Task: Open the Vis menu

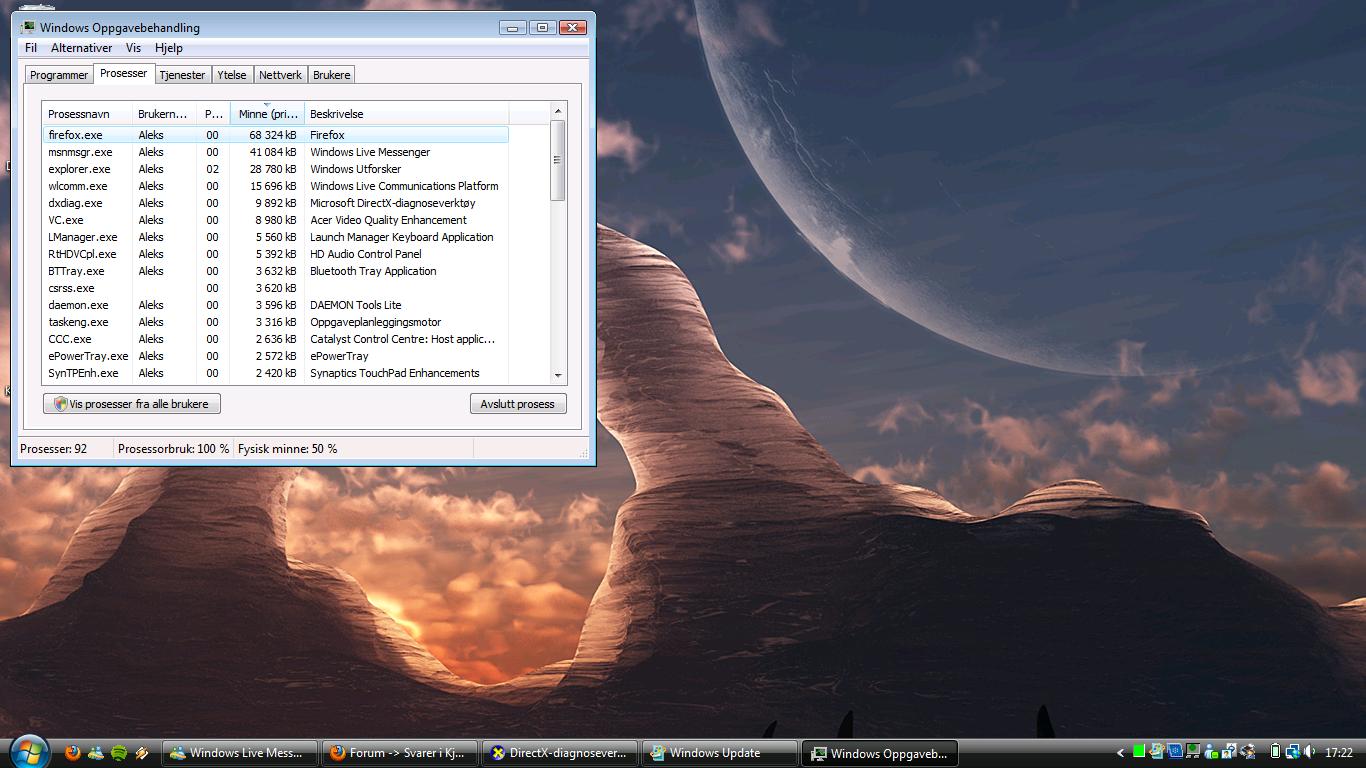Action: click(x=133, y=48)
